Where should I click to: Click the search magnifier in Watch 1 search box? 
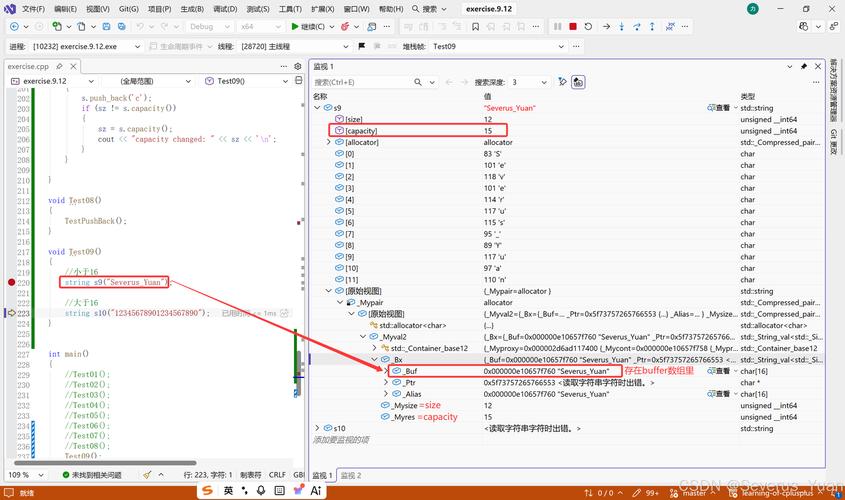coord(418,82)
